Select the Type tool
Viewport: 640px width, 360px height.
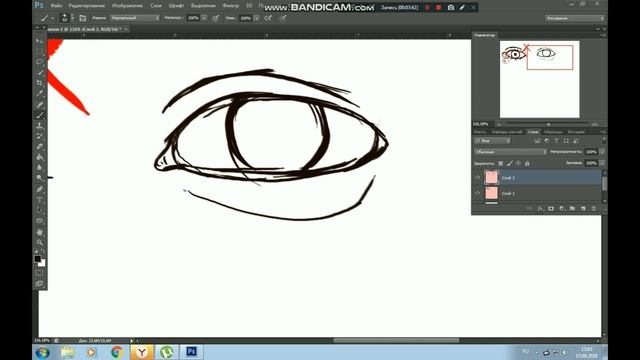tap(40, 200)
